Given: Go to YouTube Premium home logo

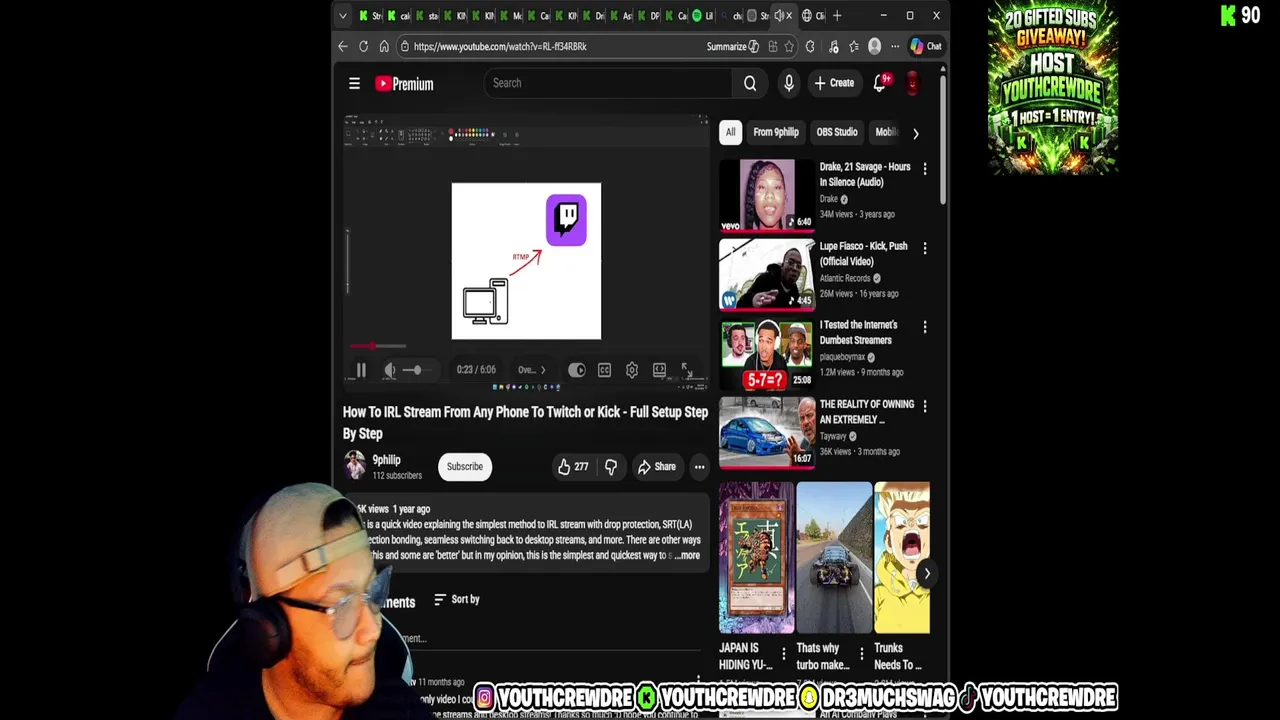Looking at the screenshot, I should [404, 84].
